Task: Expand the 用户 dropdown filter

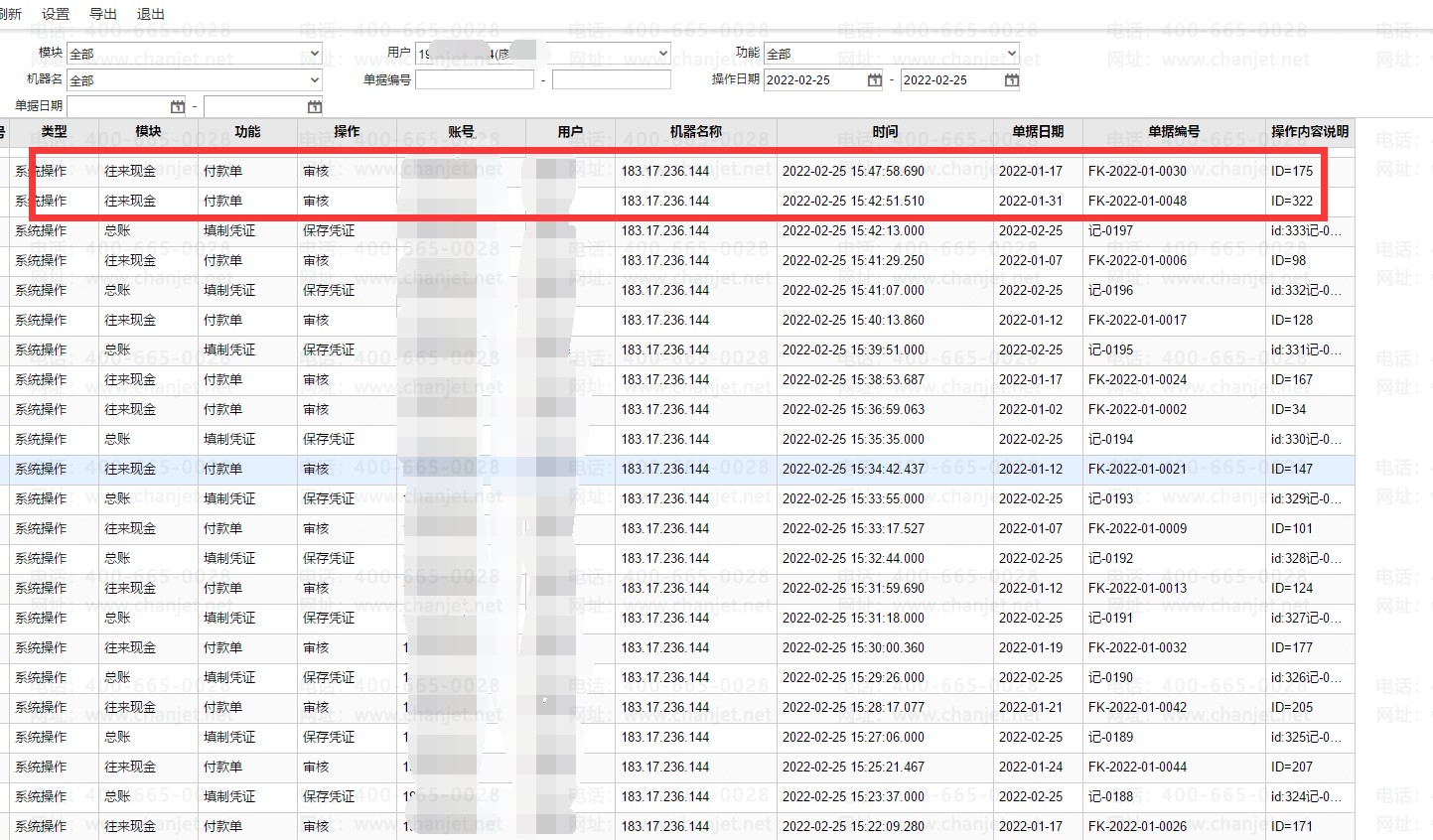Action: (x=662, y=54)
